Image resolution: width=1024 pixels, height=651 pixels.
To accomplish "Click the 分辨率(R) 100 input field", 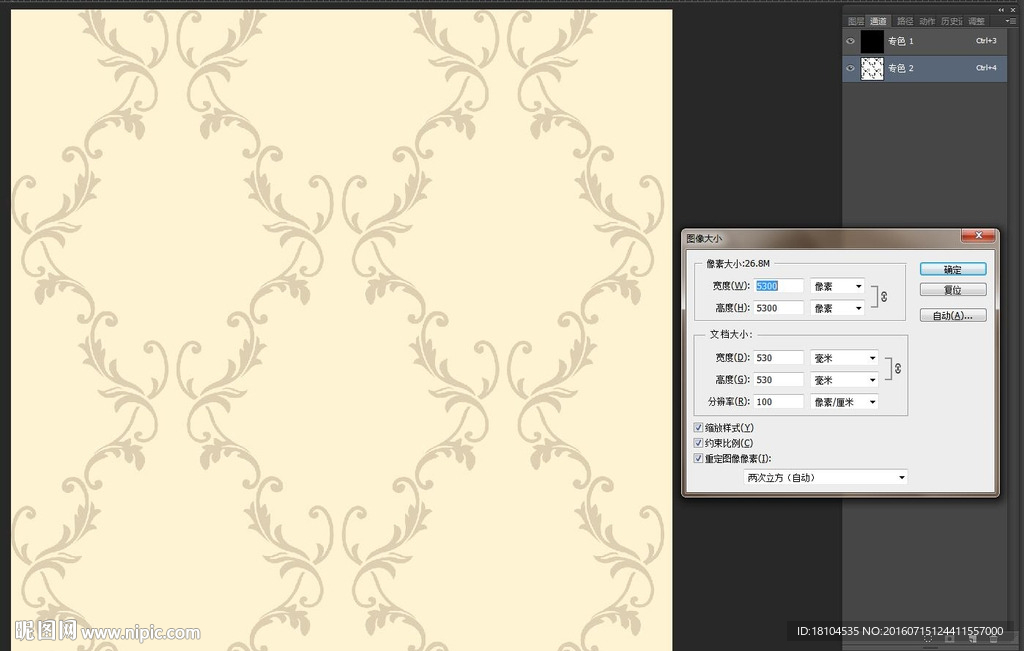I will coord(778,402).
